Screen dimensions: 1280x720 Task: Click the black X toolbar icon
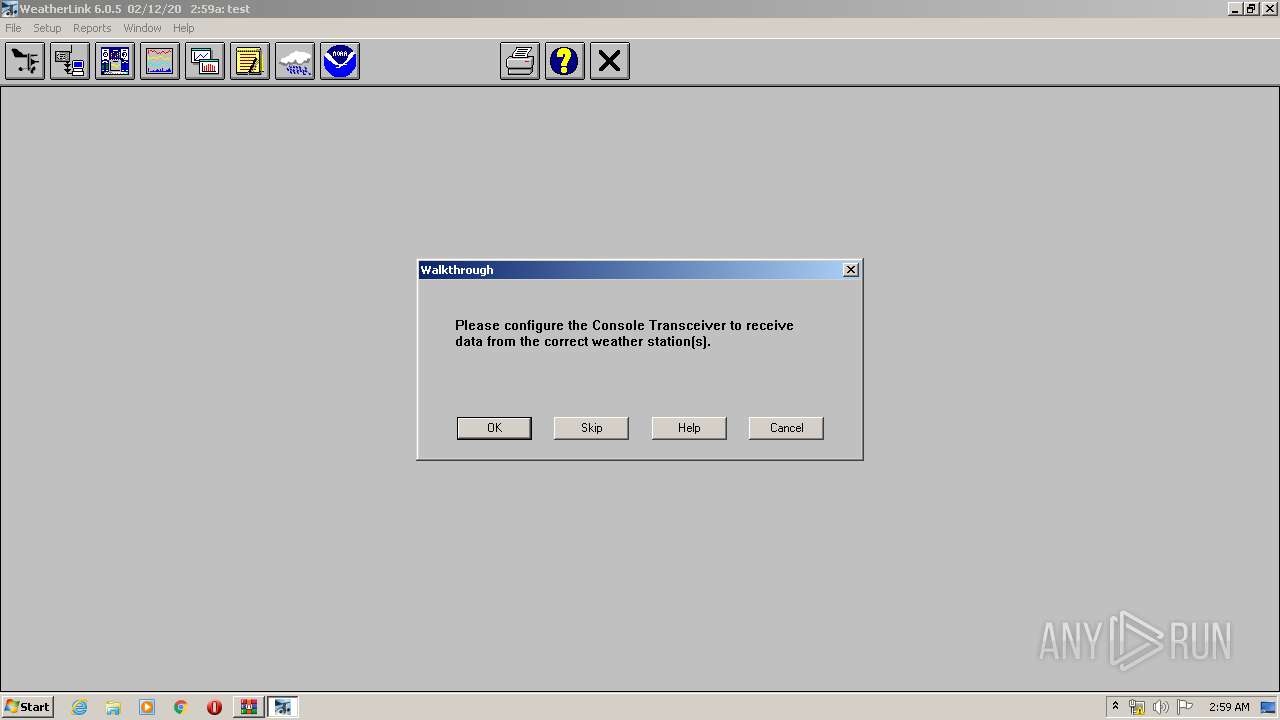(610, 61)
